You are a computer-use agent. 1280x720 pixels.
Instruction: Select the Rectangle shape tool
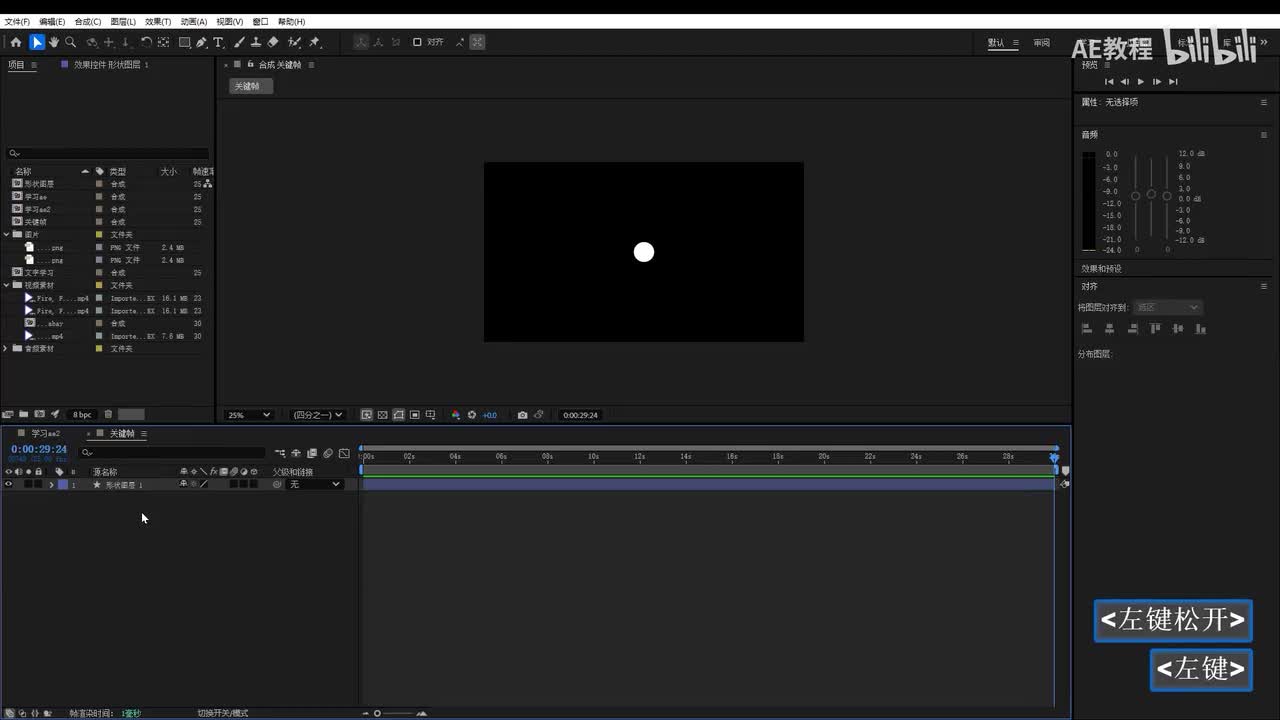(185, 42)
